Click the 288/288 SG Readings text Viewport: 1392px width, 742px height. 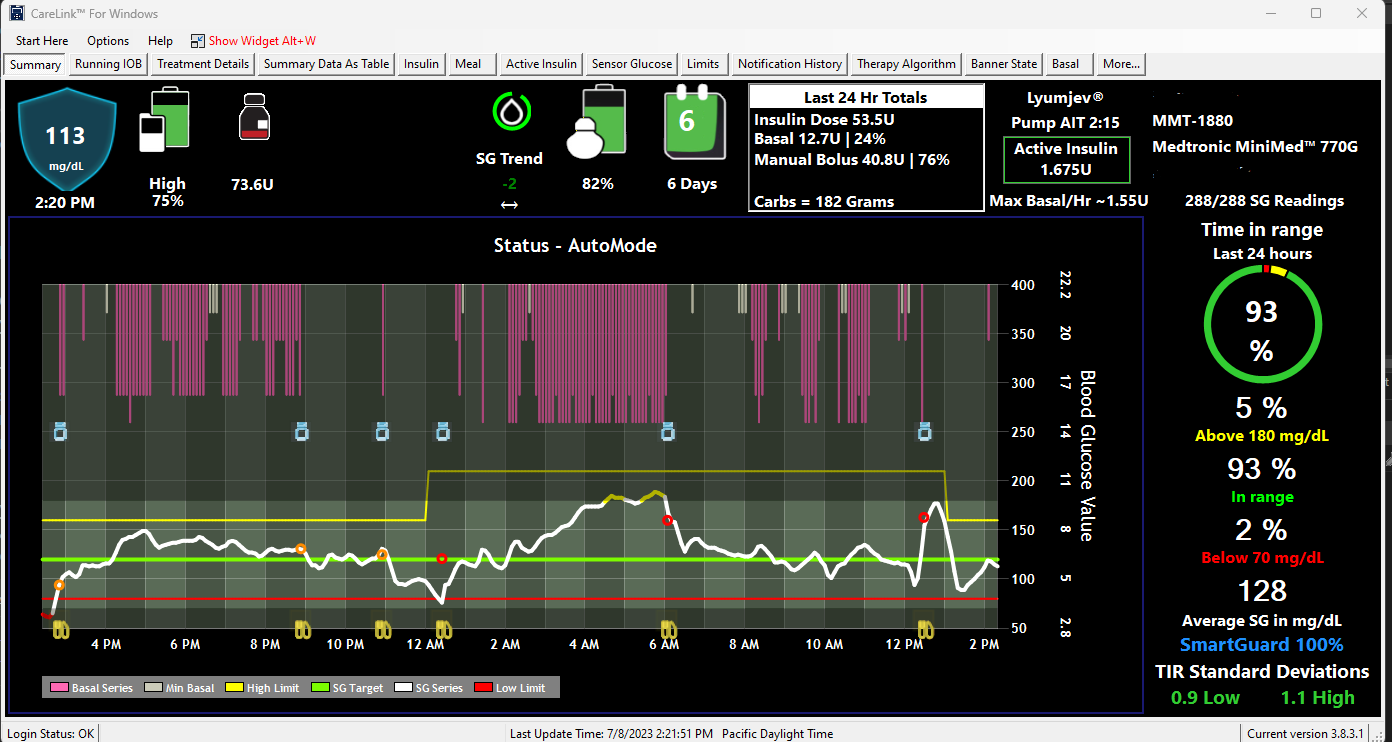click(x=1264, y=201)
